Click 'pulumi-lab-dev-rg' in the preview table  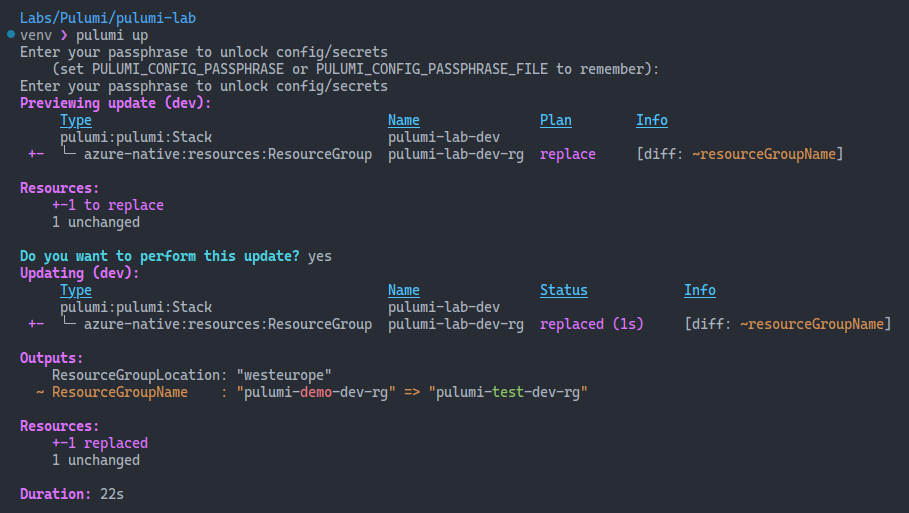(456, 154)
